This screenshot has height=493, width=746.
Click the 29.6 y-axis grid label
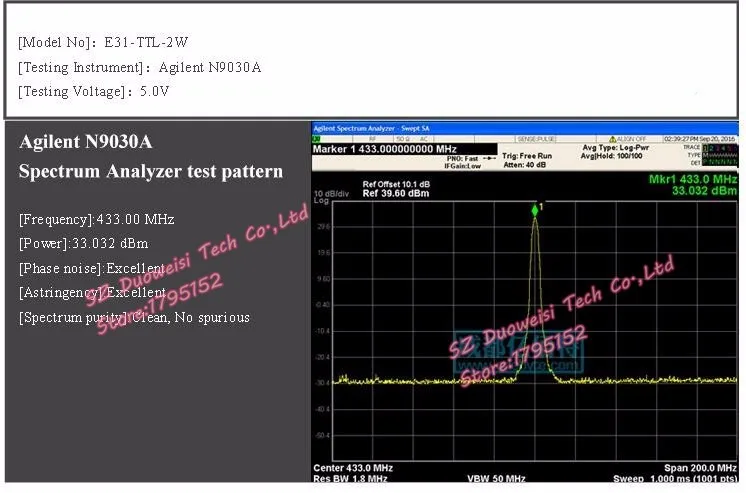pyautogui.click(x=324, y=227)
